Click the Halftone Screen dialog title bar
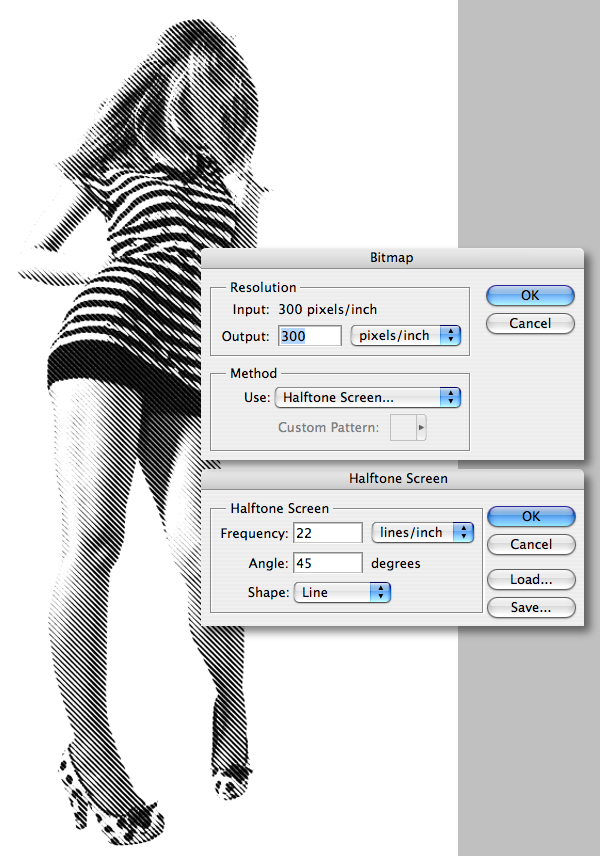This screenshot has height=856, width=600. [x=393, y=479]
